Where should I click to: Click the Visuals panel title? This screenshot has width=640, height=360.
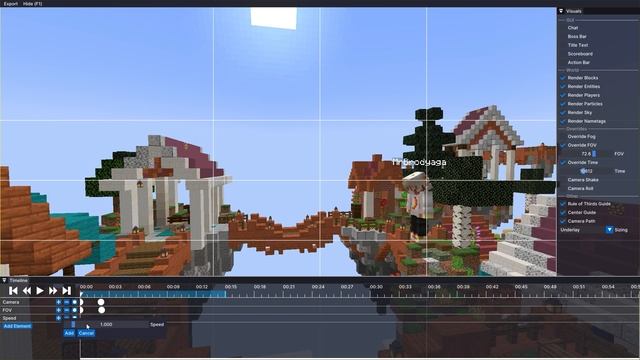pyautogui.click(x=574, y=11)
